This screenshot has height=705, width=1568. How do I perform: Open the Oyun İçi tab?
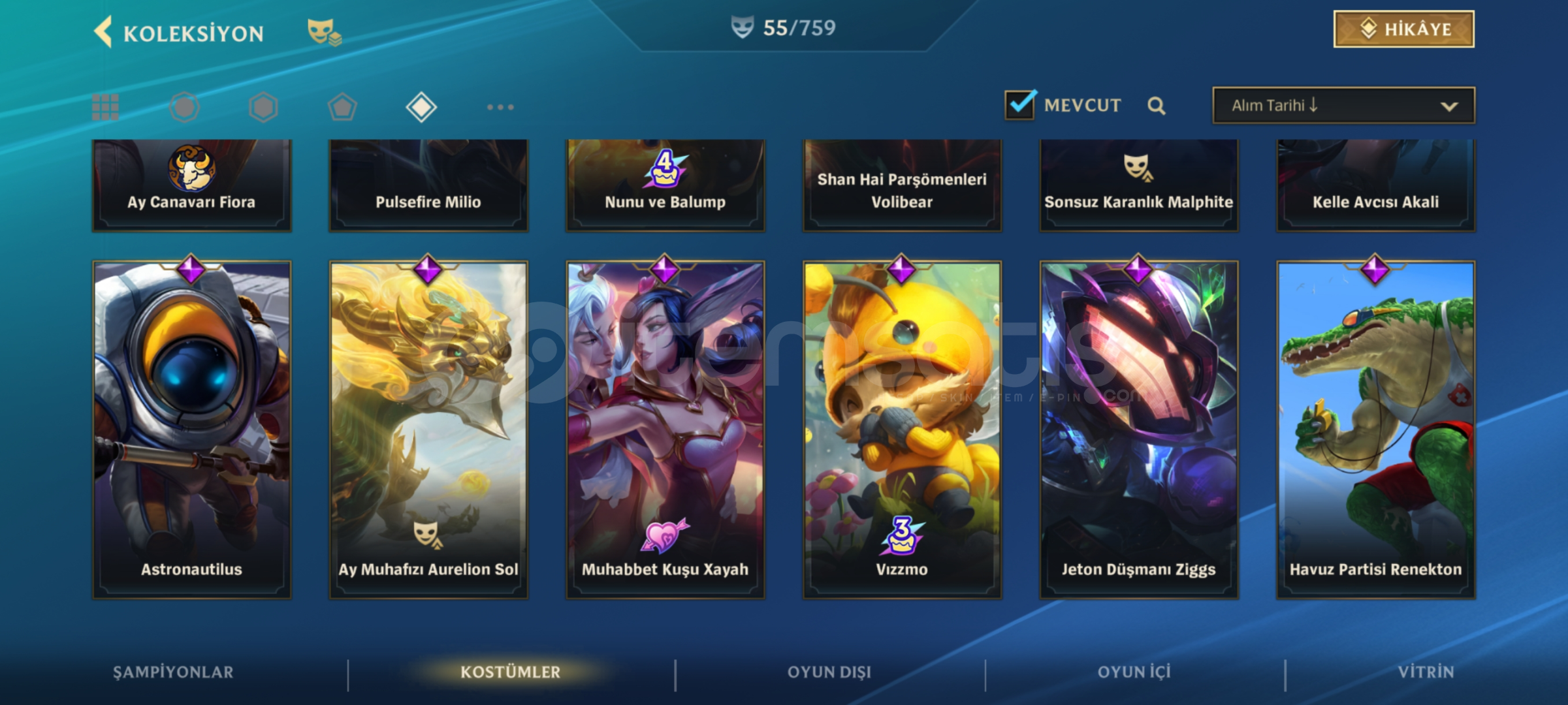click(1134, 672)
